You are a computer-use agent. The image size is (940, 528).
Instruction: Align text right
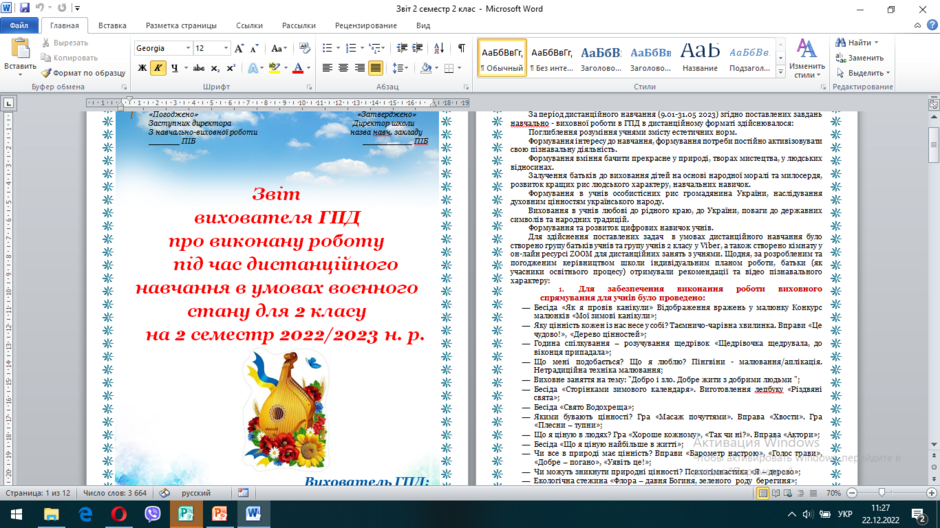359,68
